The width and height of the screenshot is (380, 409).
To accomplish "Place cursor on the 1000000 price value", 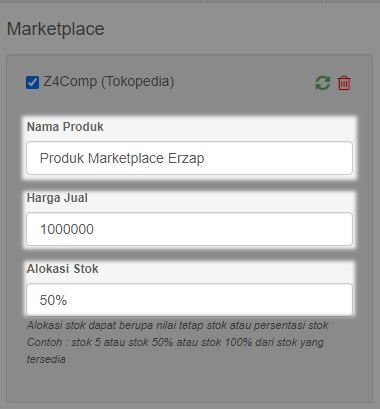I will coord(67,229).
